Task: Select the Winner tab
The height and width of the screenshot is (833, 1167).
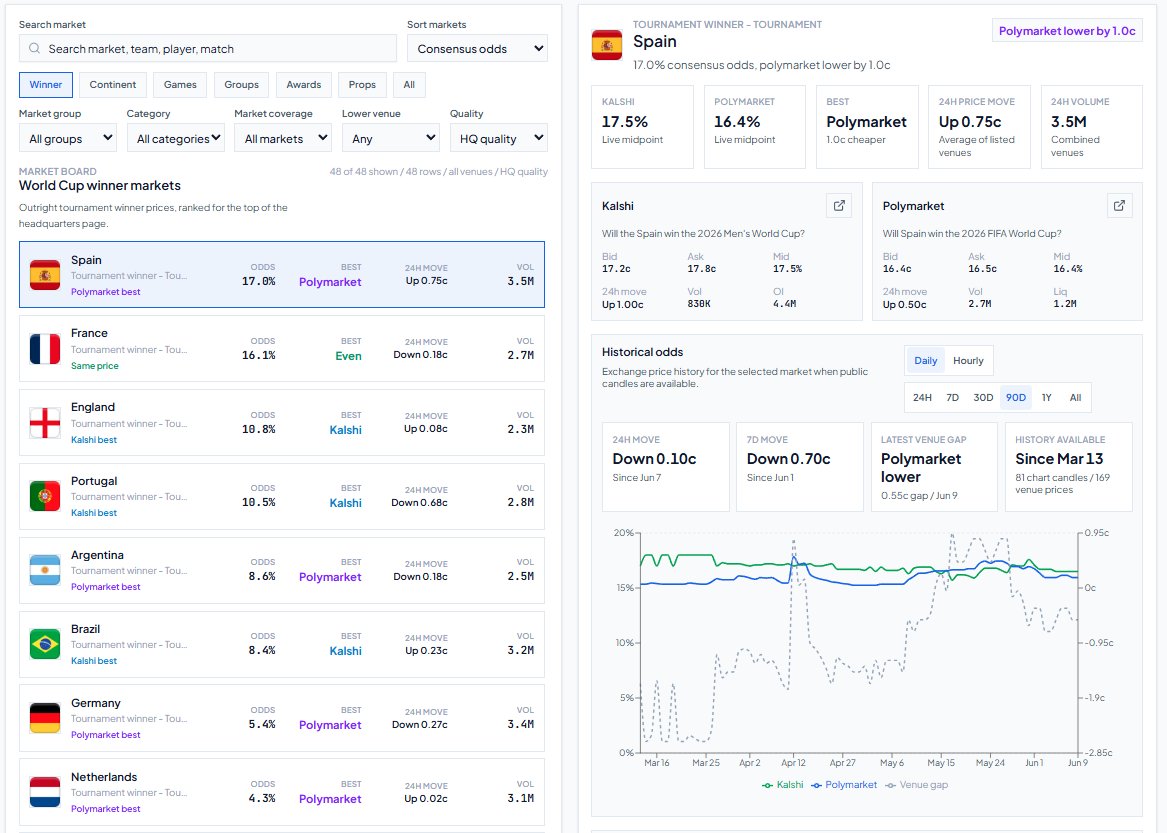Action: (x=45, y=85)
